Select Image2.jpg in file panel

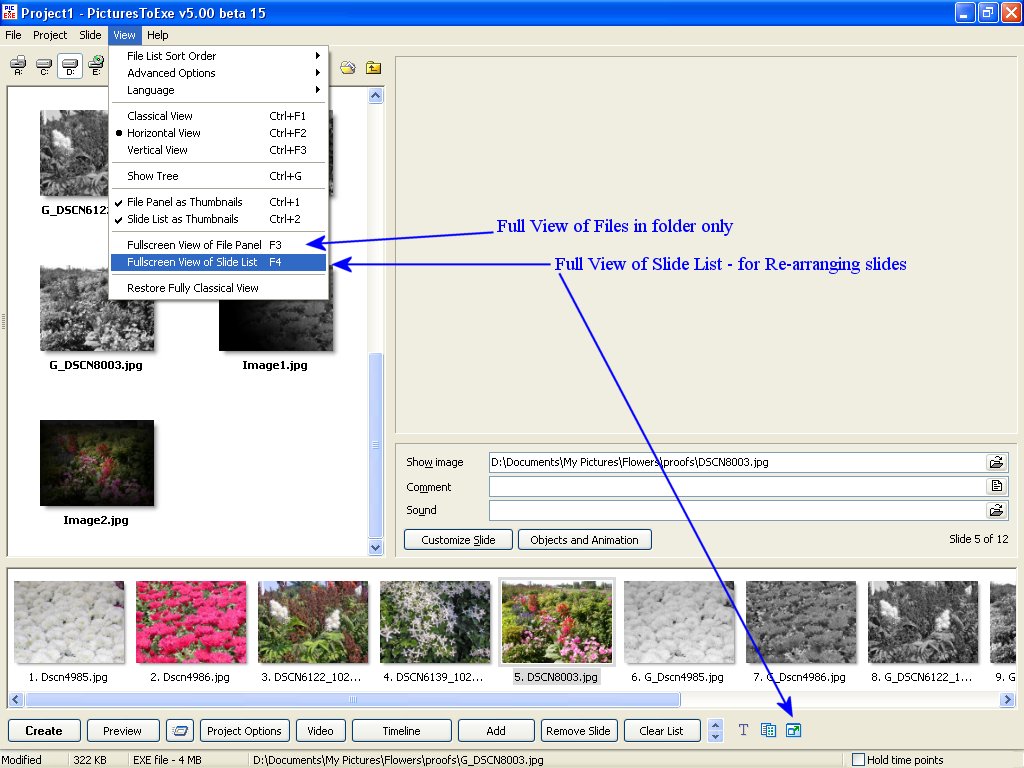[97, 463]
